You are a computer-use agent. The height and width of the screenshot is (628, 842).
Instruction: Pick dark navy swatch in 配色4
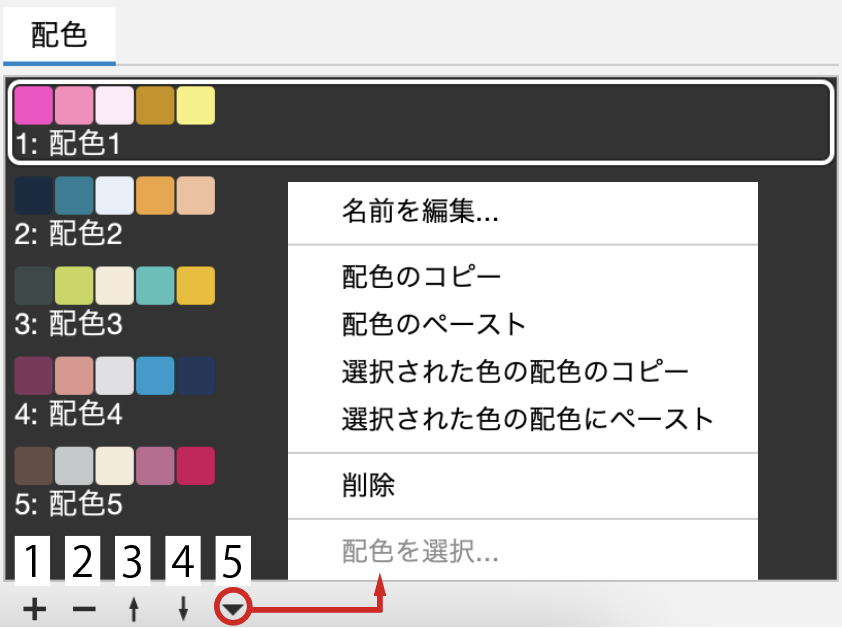coord(195,376)
